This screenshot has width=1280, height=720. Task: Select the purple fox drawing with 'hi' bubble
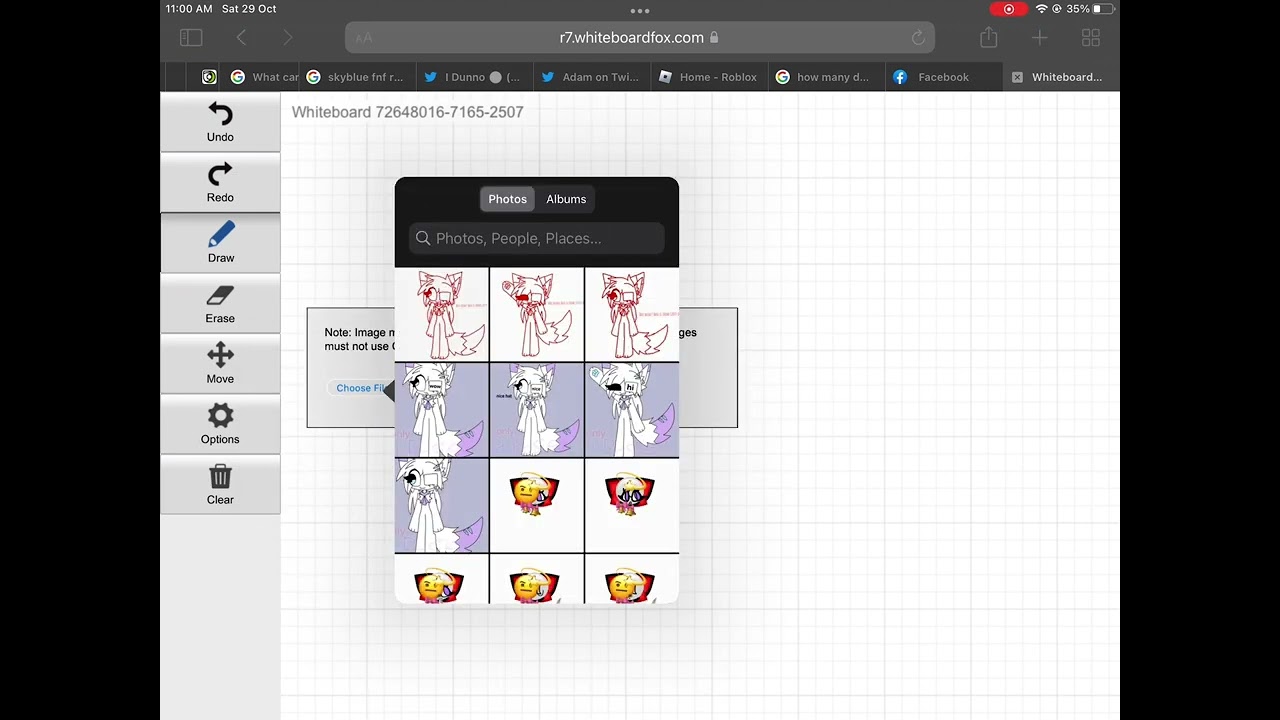point(632,410)
